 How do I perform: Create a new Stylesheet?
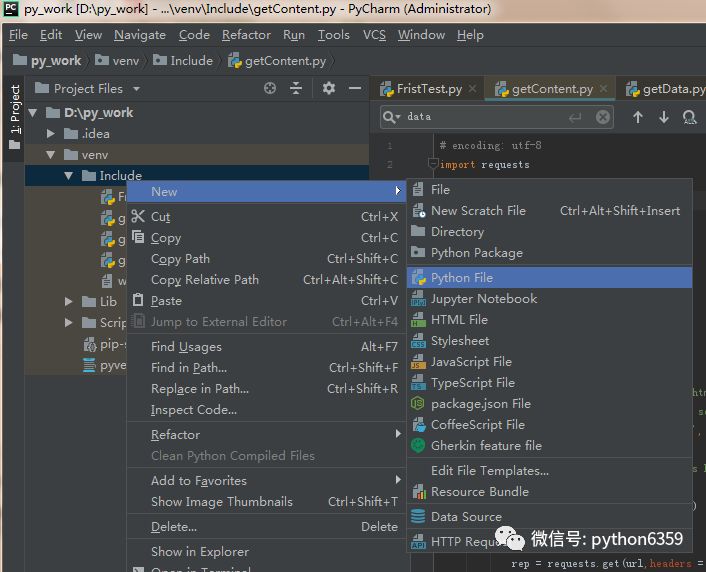pyautogui.click(x=549, y=340)
